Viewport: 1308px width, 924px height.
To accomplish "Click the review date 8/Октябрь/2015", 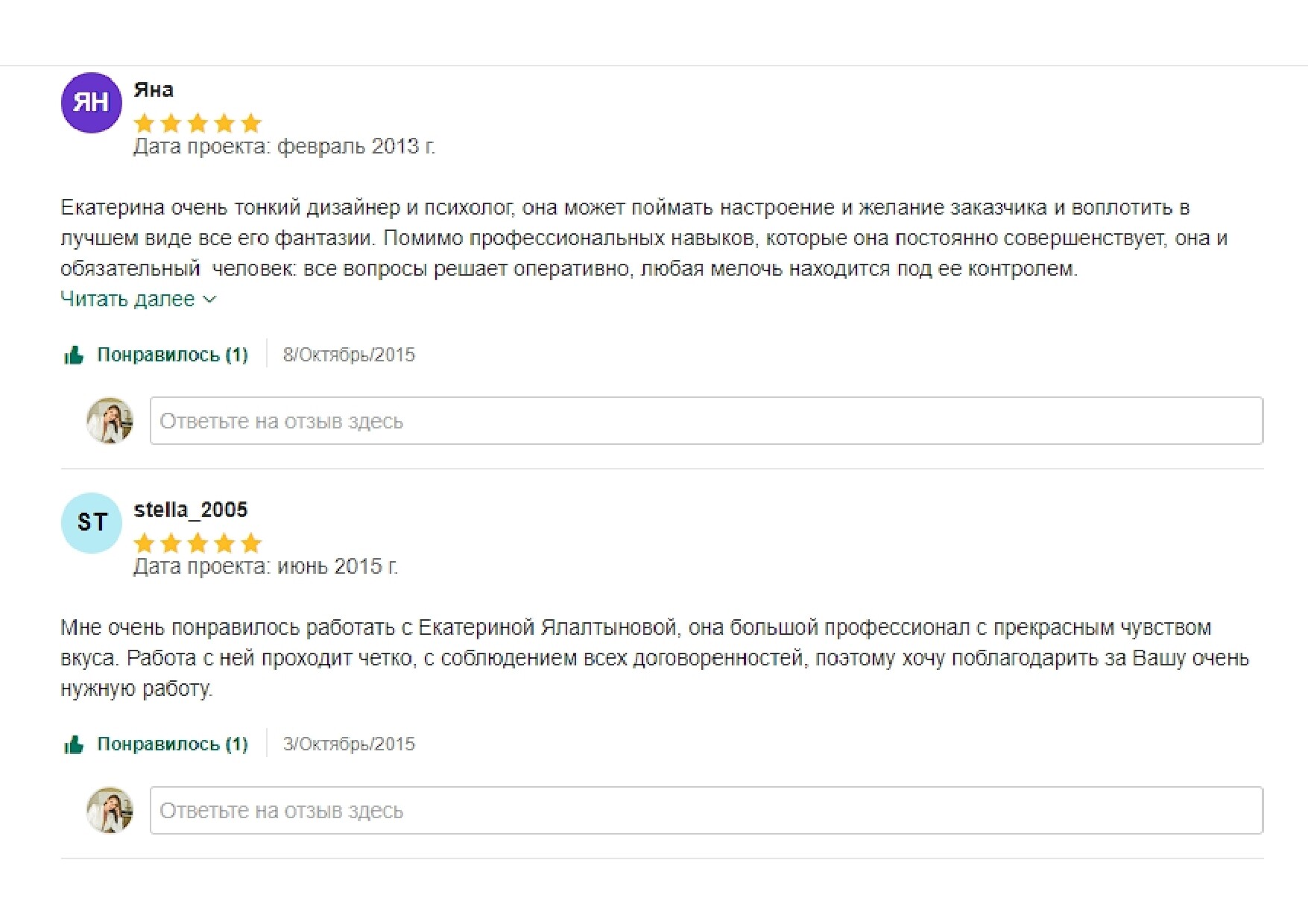I will point(349,355).
